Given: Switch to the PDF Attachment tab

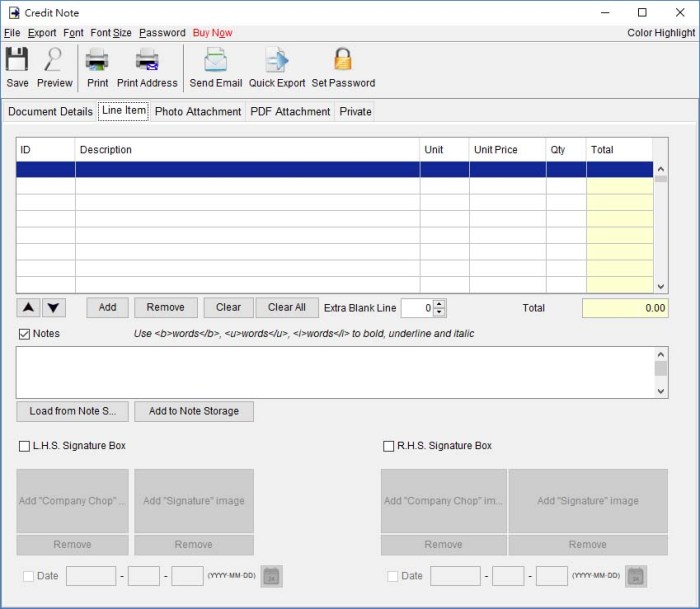Looking at the screenshot, I should [290, 112].
